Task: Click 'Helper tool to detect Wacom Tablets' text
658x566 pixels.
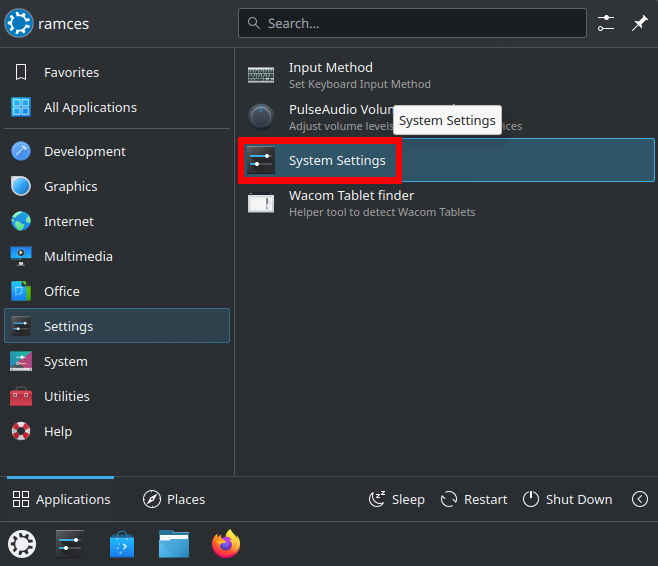Action: pos(382,212)
